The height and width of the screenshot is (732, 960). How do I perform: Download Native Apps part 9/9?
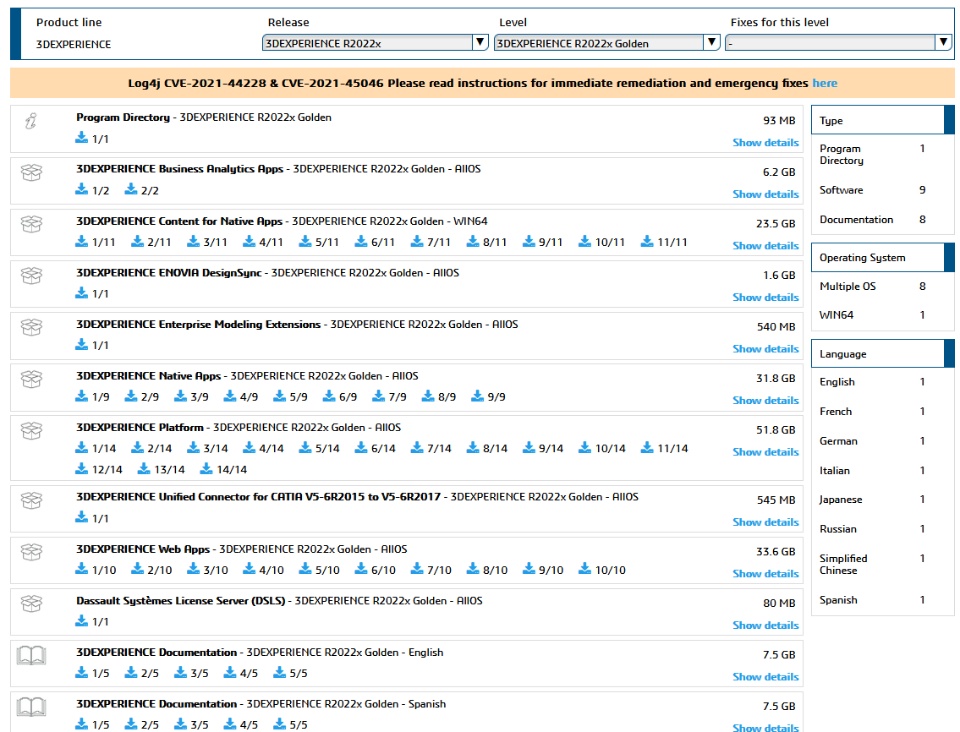pos(488,397)
